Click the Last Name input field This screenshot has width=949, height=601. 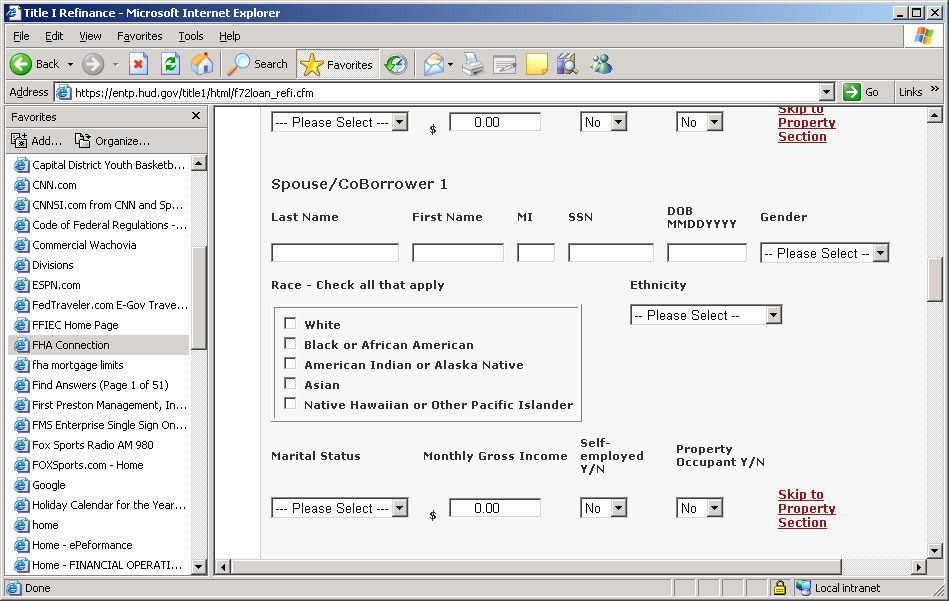(335, 253)
